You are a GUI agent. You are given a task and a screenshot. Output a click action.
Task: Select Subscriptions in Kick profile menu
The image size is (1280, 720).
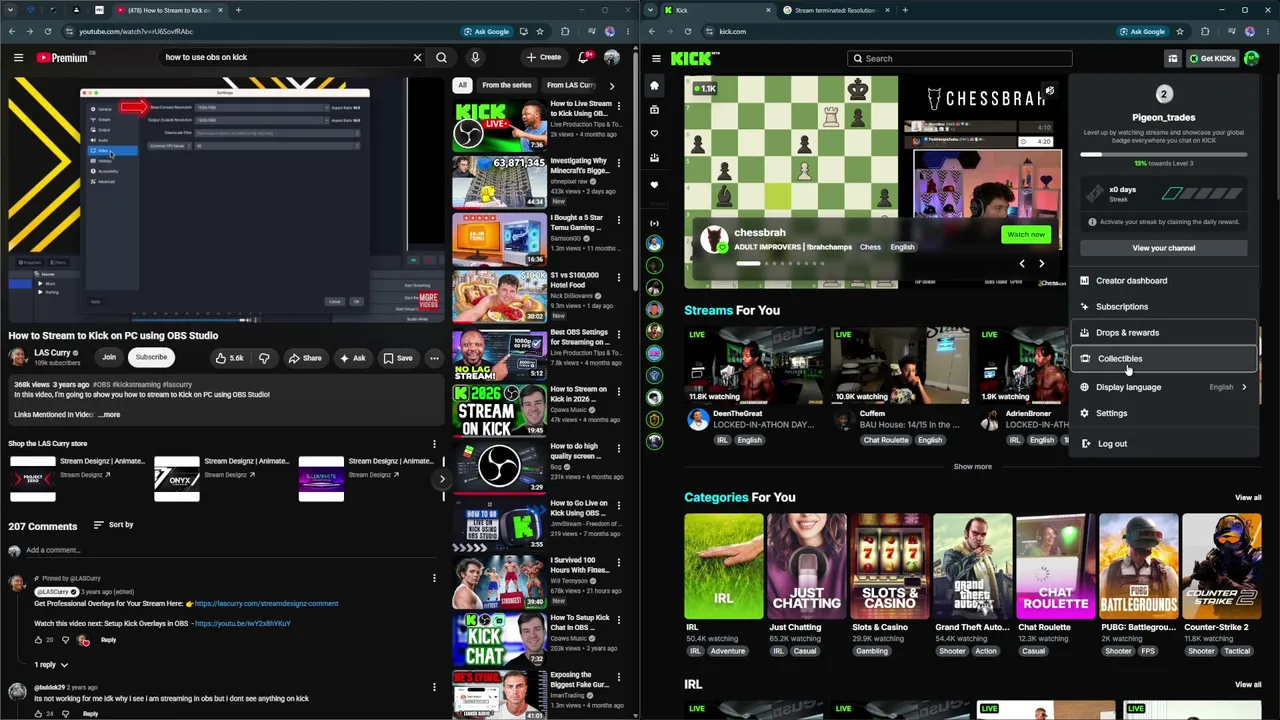click(1163, 307)
